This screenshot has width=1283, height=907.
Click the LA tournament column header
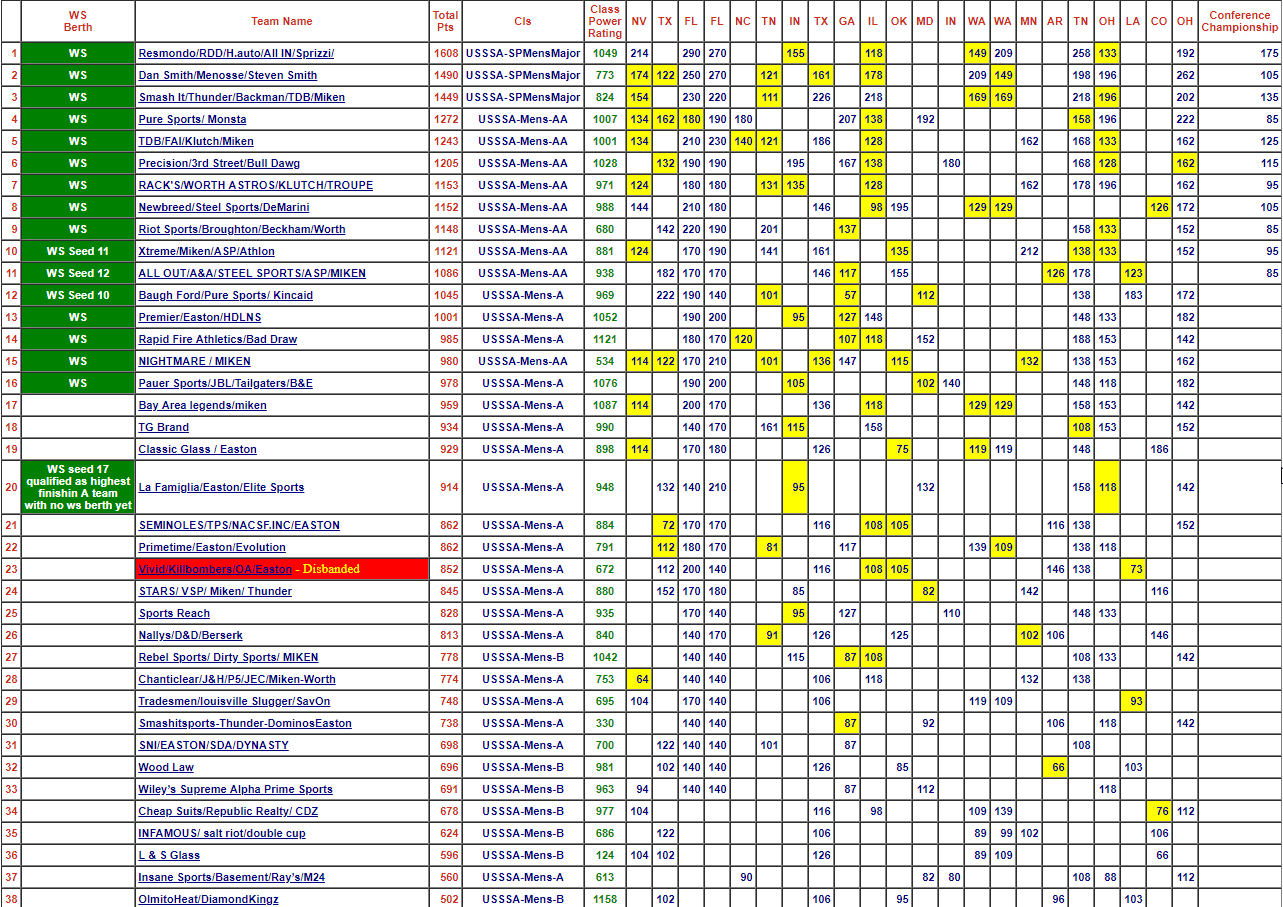pyautogui.click(x=1133, y=21)
